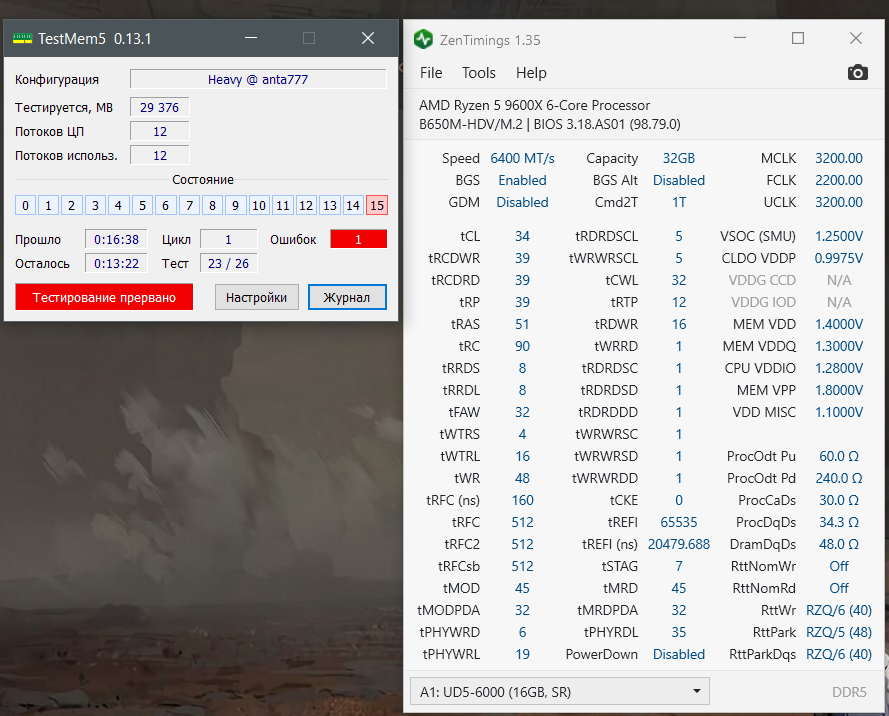Viewport: 889px width, 716px height.
Task: Click the tPHYRDL value 35
Action: [679, 632]
